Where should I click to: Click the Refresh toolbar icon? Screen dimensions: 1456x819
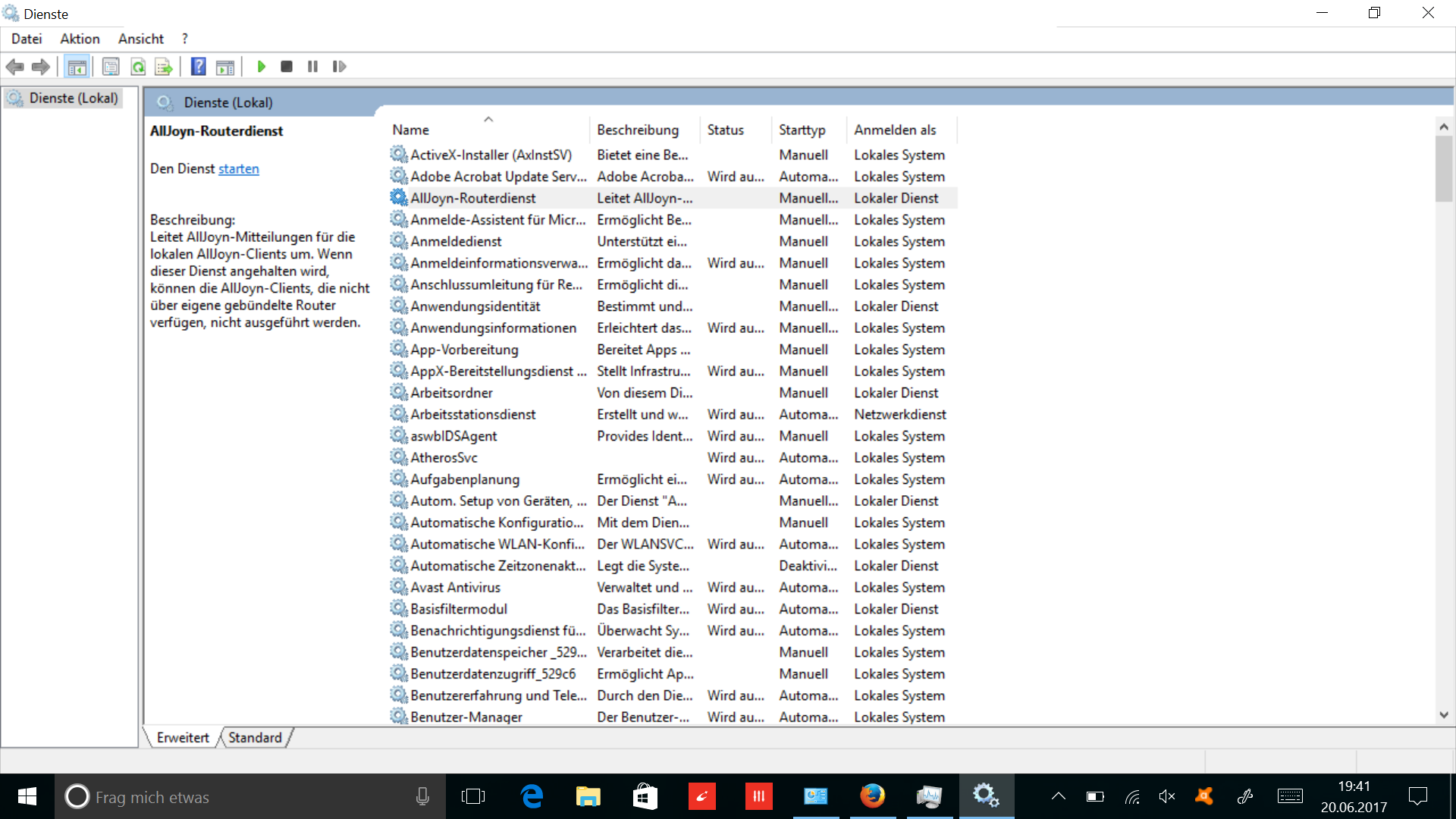(x=138, y=67)
